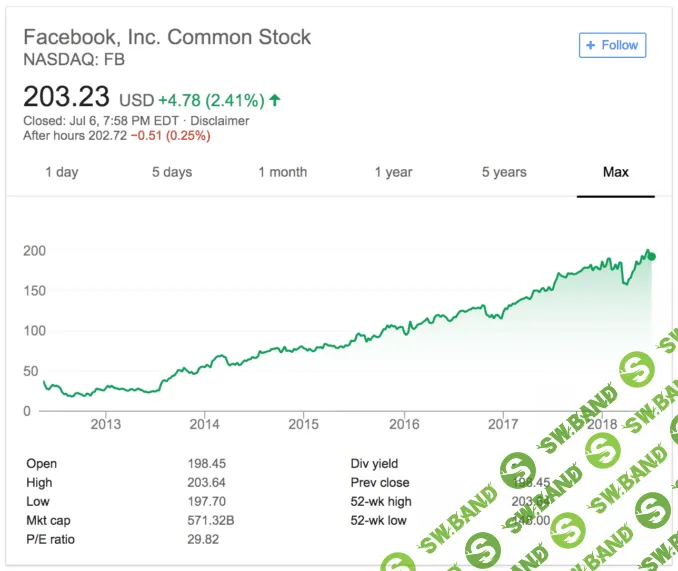
Task: Select the 5 days range tab
Action: pos(172,172)
